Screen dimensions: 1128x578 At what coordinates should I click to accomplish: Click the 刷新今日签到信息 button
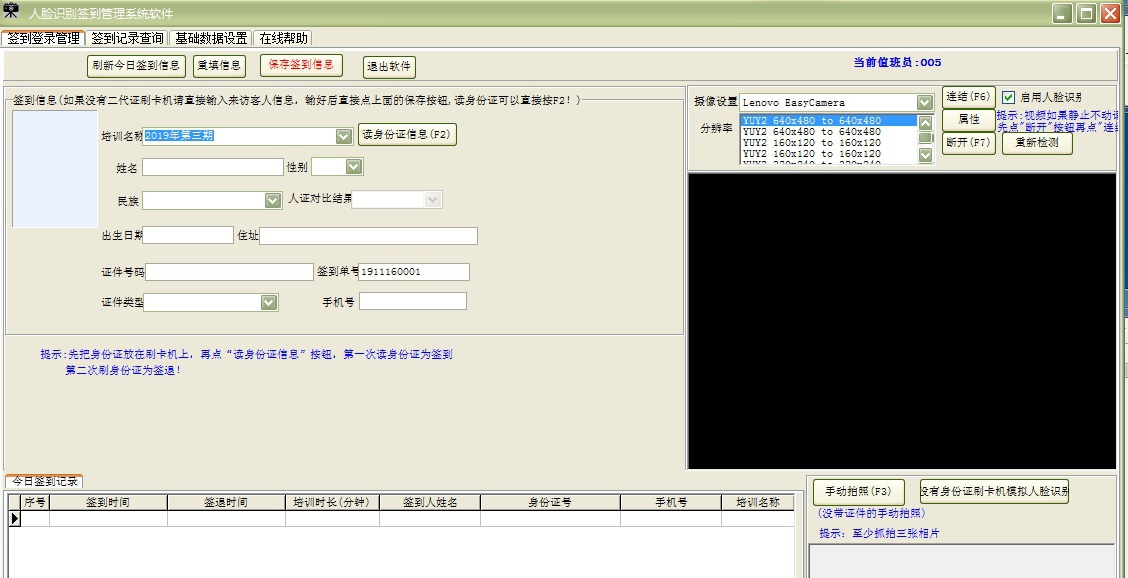pyautogui.click(x=135, y=65)
